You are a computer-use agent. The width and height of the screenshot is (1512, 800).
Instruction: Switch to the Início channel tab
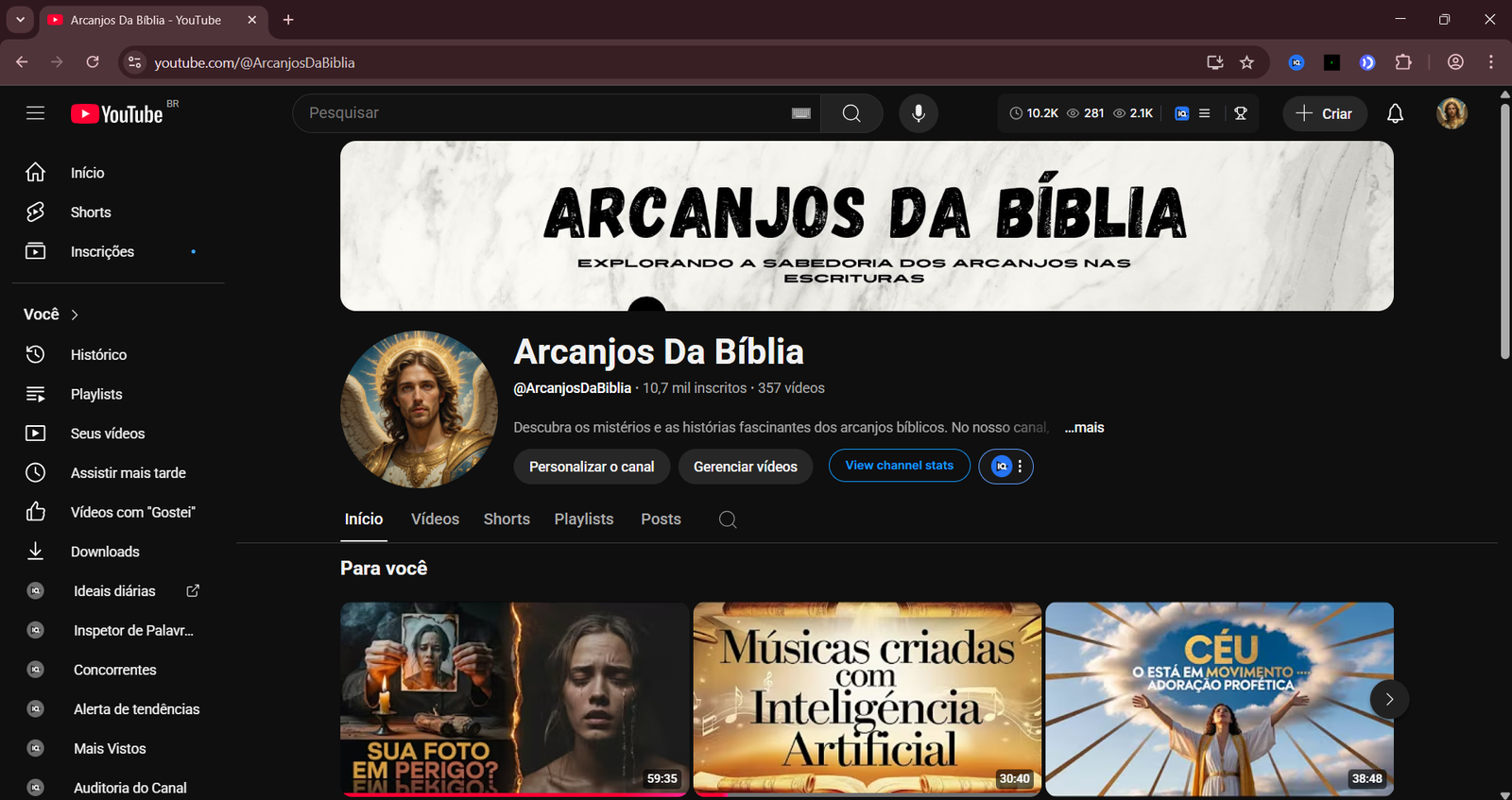click(x=364, y=519)
